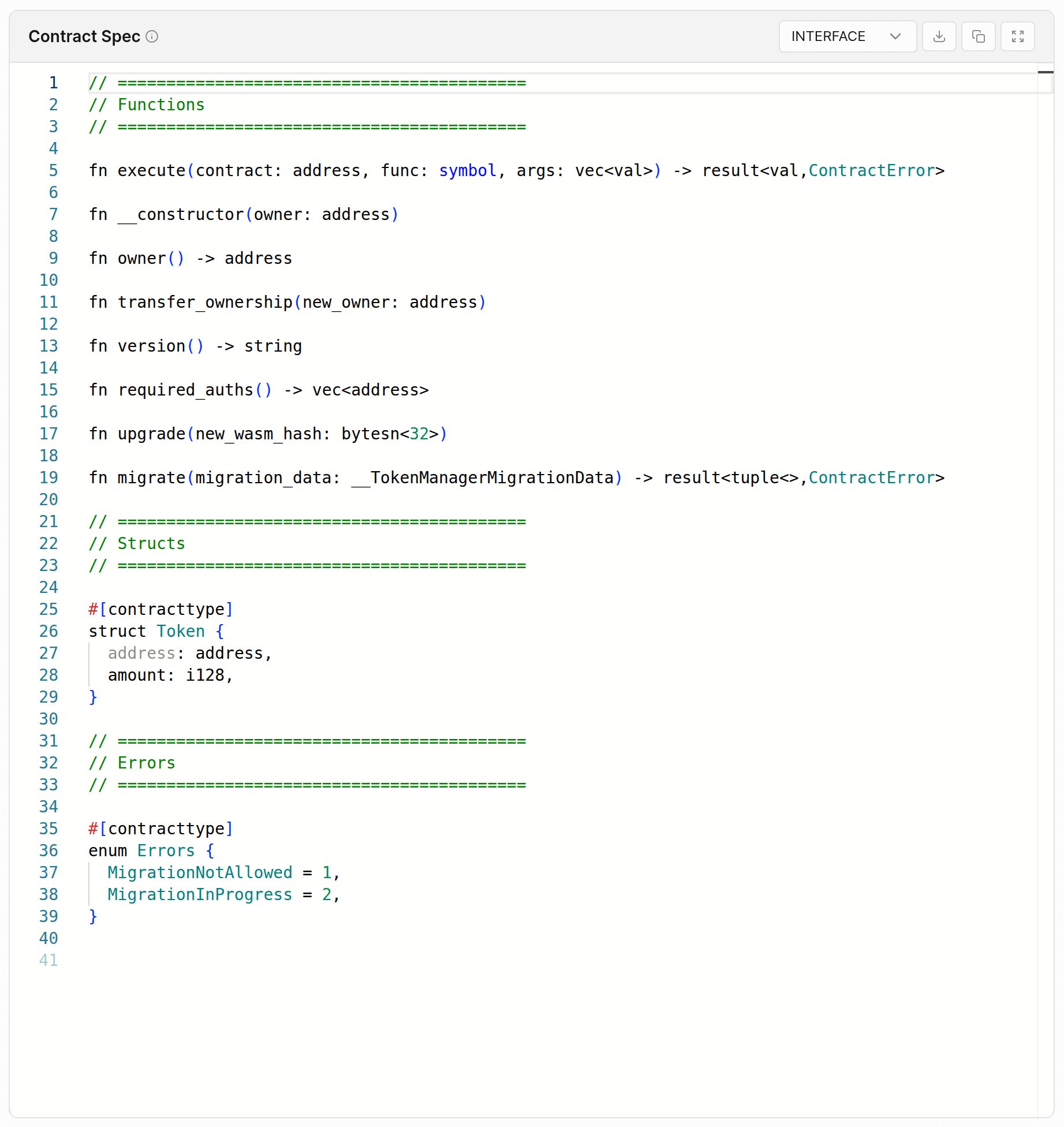This screenshot has height=1127, width=1064.
Task: Click line number 36 in the gutter
Action: (x=48, y=850)
